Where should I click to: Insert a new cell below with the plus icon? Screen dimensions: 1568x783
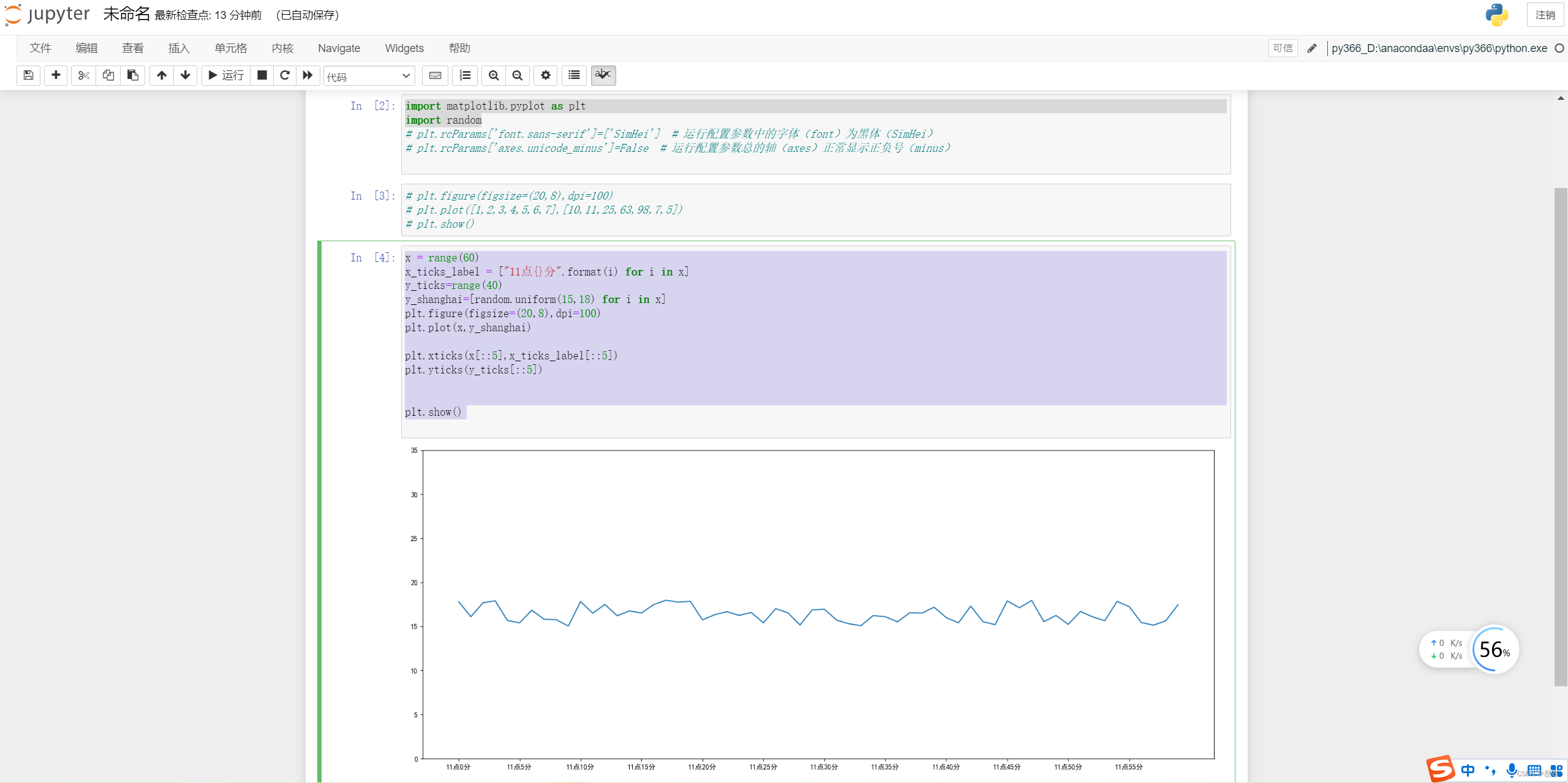[x=56, y=75]
